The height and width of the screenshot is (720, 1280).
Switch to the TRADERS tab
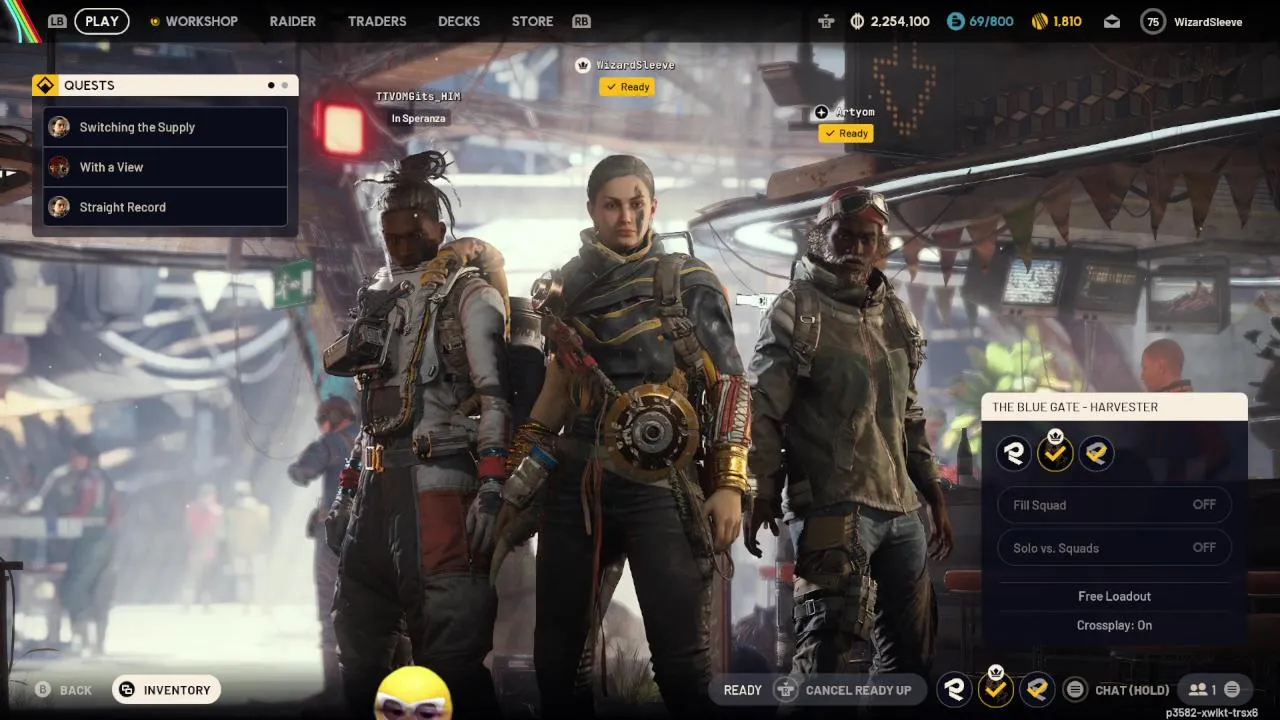(x=377, y=21)
